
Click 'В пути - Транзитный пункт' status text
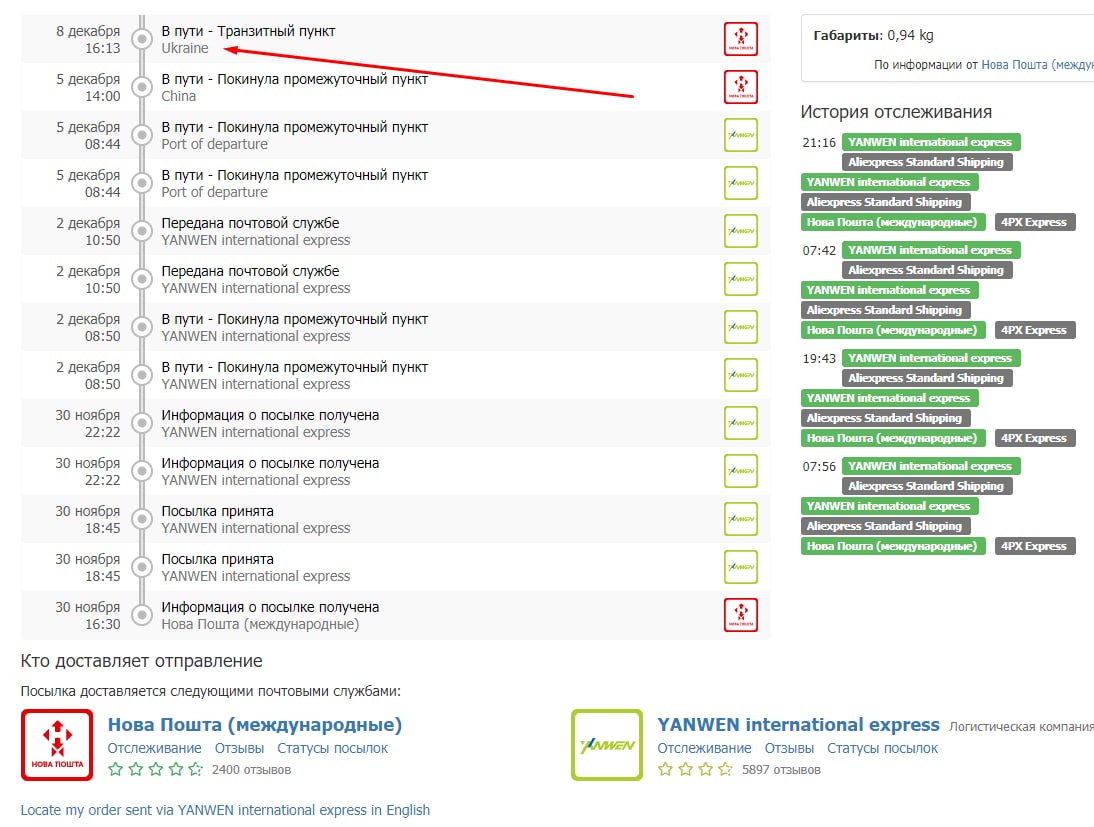[248, 31]
